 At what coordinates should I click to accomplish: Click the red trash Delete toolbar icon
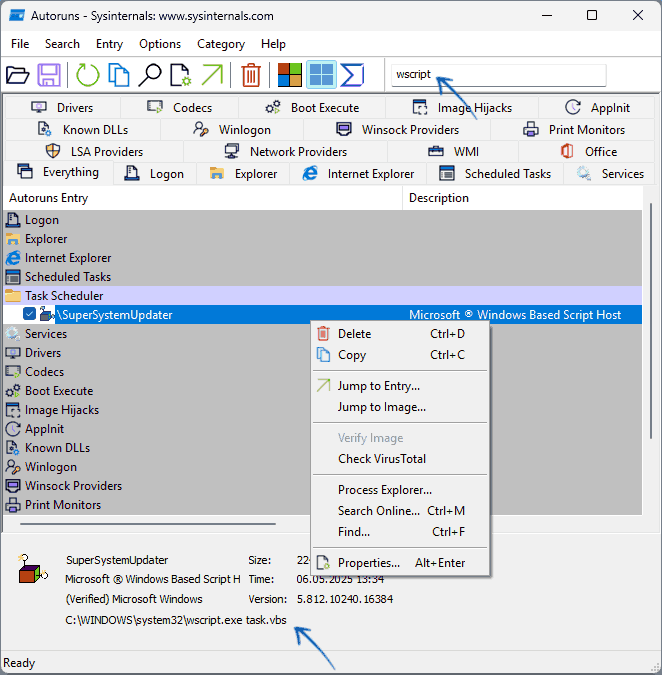[251, 75]
